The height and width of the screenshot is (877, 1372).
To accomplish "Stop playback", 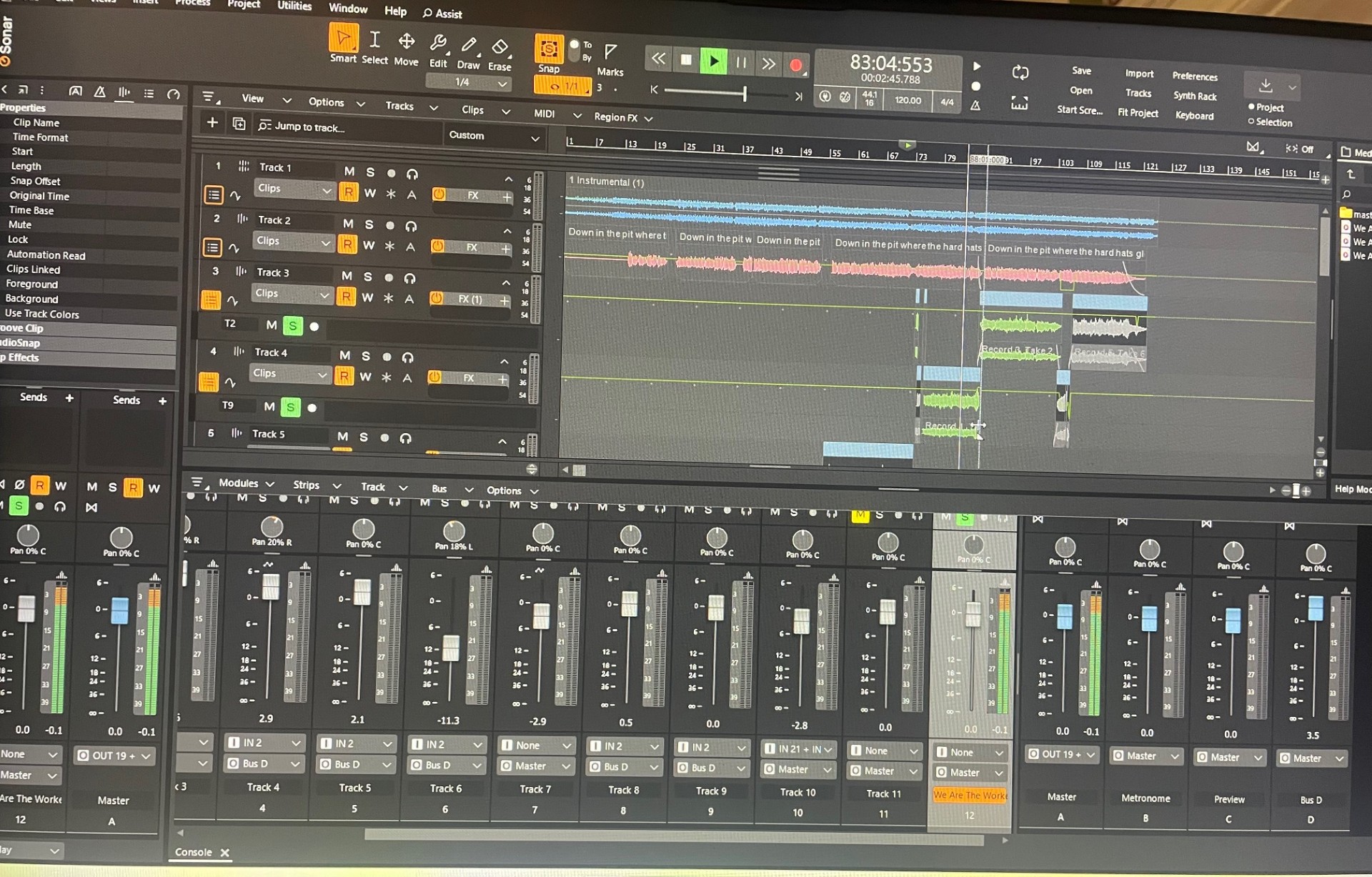I will 686,60.
